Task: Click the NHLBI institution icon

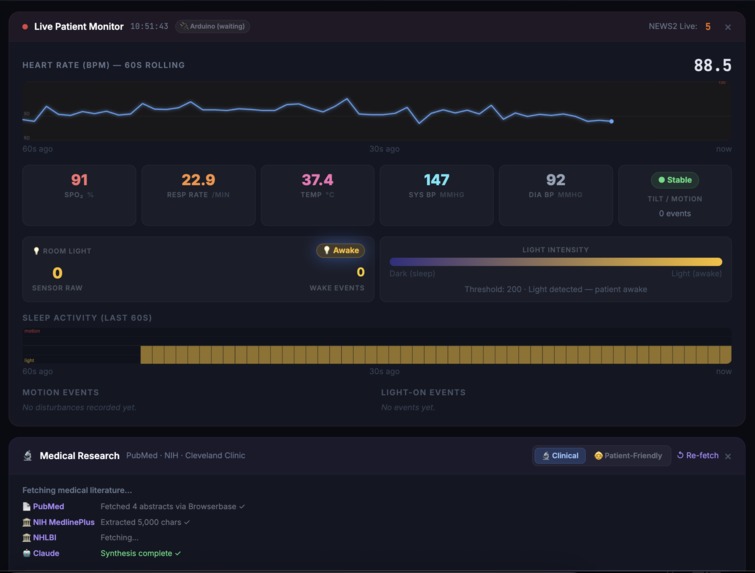Action: point(26,537)
